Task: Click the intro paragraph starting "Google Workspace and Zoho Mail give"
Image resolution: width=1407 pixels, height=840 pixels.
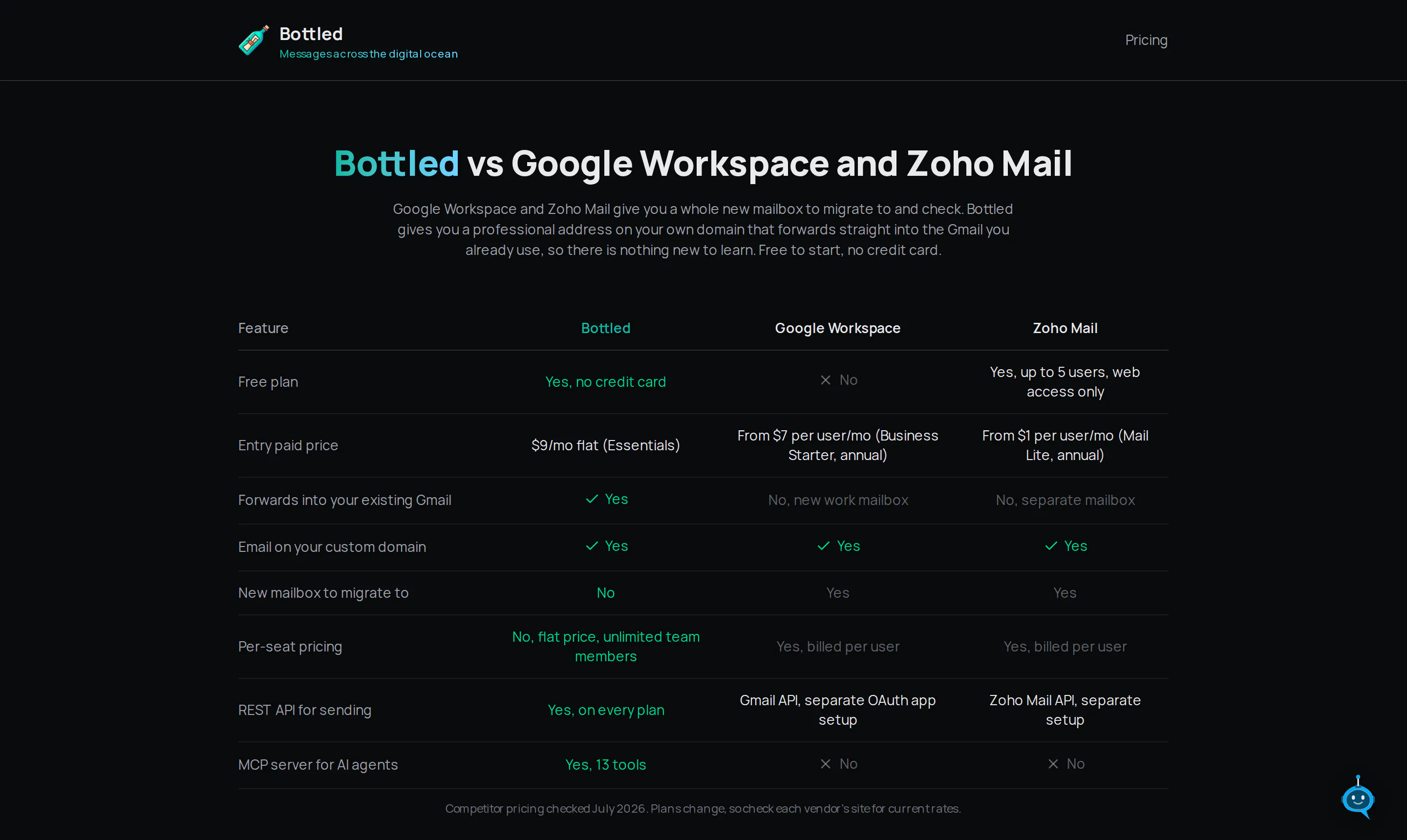Action: click(x=703, y=229)
